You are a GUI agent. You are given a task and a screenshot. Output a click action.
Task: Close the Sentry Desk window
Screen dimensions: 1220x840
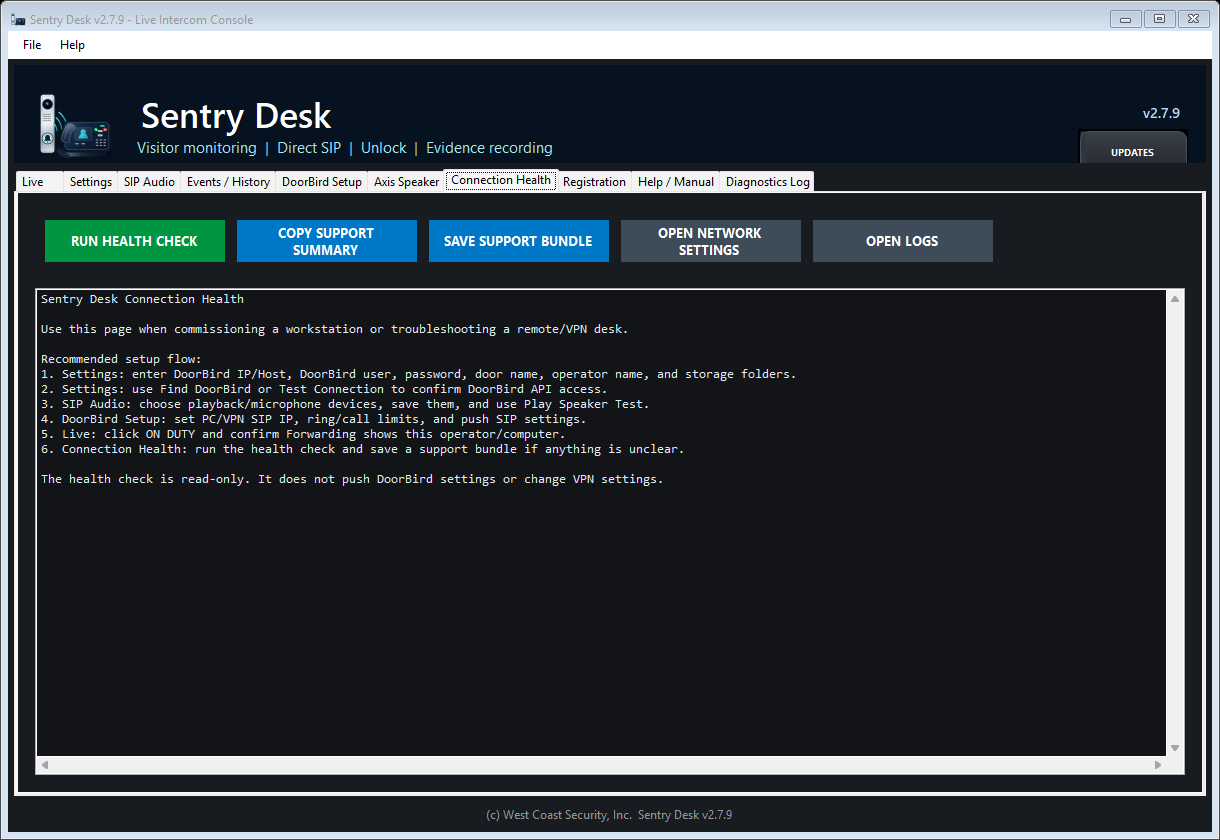[x=1194, y=18]
